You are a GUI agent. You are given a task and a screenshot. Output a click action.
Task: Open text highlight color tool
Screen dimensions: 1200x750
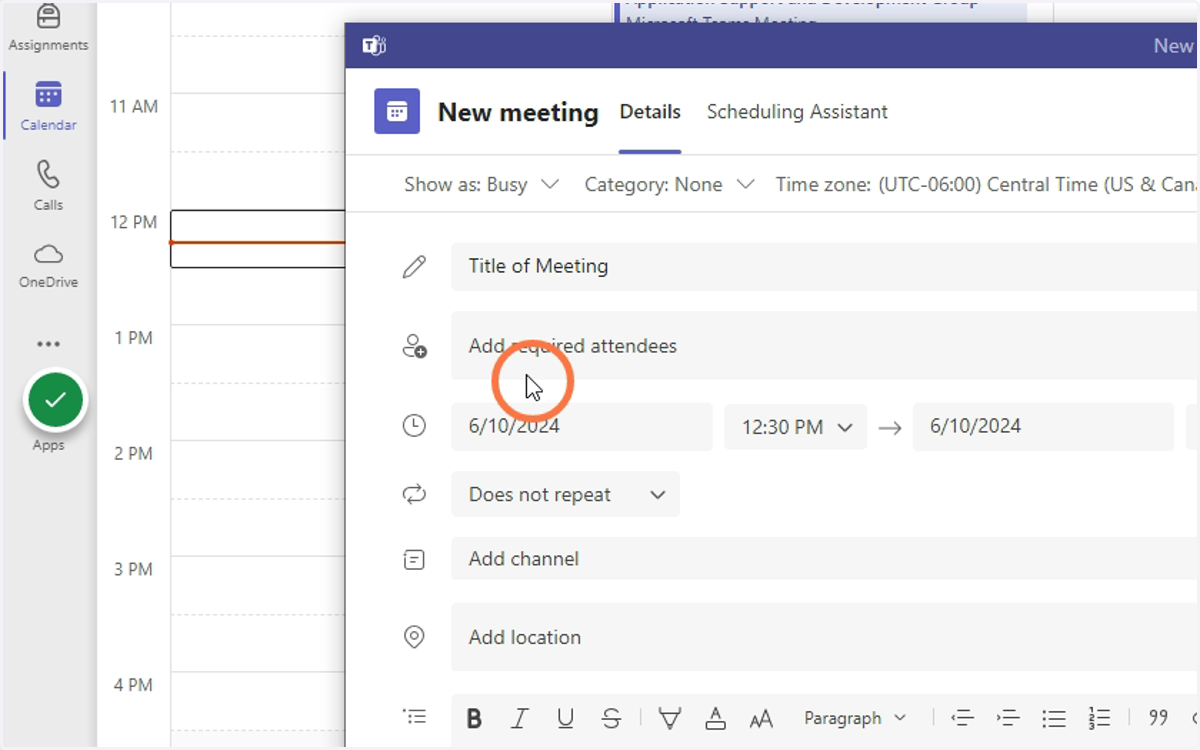[x=669, y=718]
